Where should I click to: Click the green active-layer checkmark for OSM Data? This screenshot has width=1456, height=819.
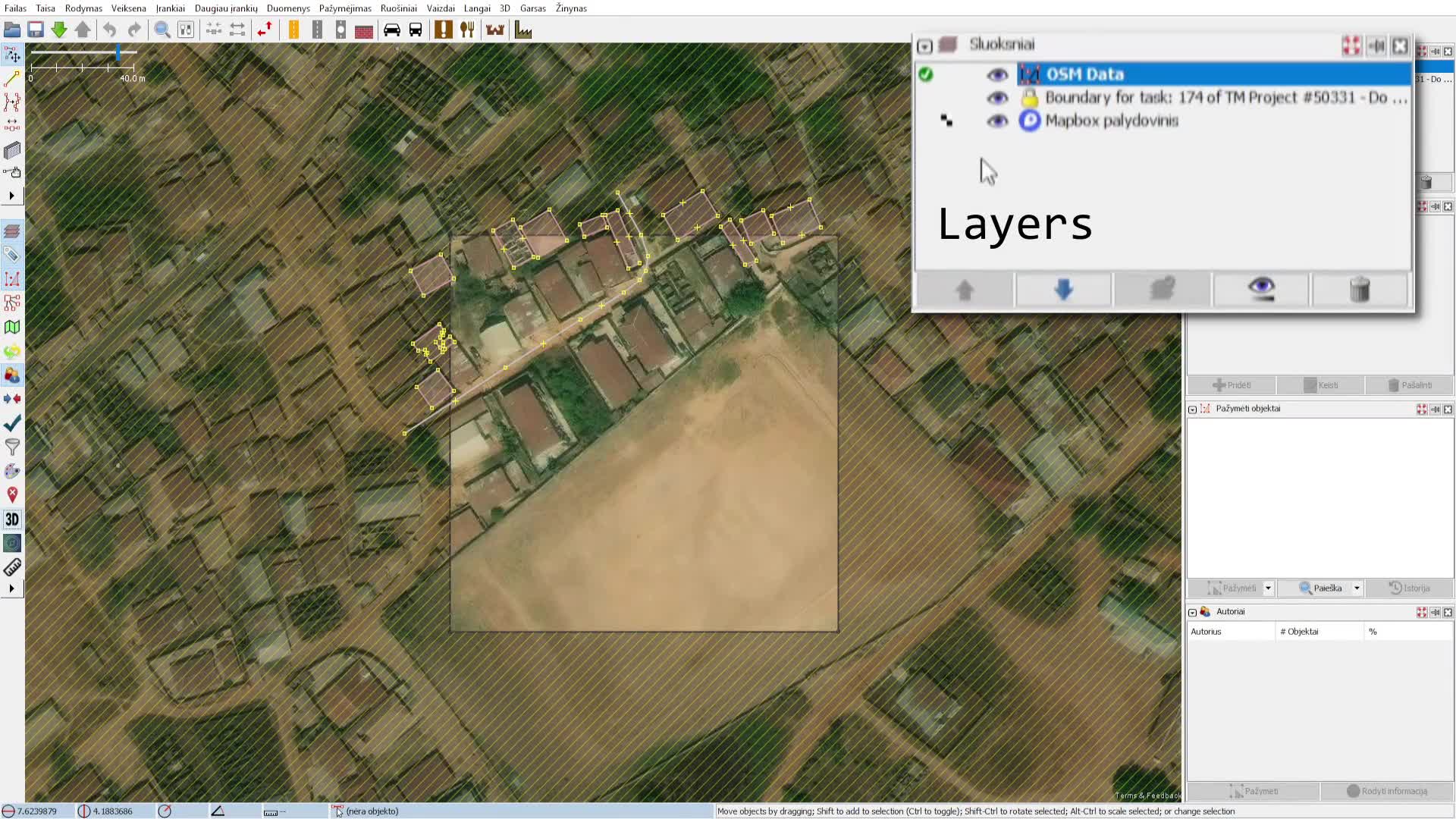click(925, 74)
